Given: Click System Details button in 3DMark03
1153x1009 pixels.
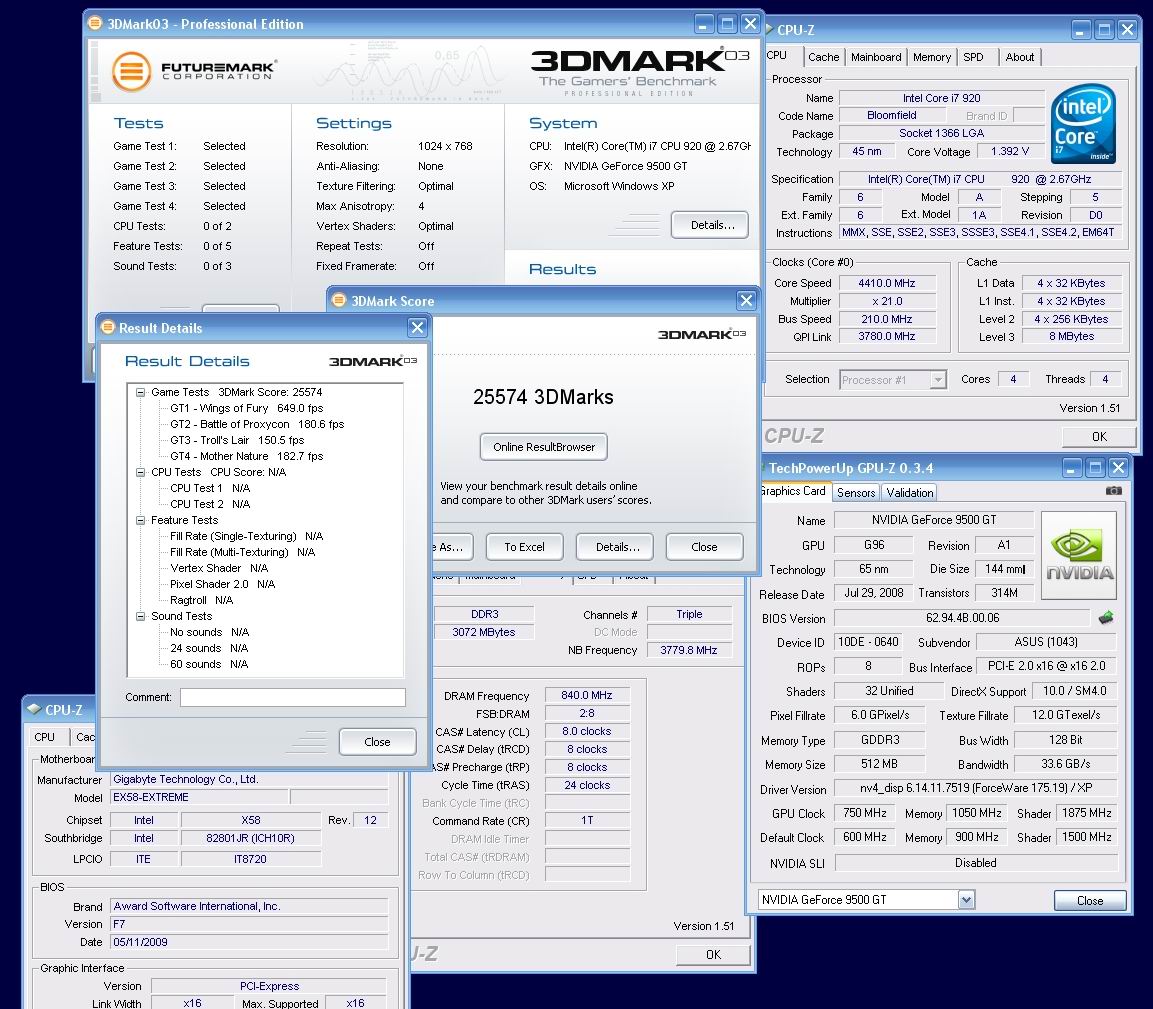Looking at the screenshot, I should (x=712, y=225).
